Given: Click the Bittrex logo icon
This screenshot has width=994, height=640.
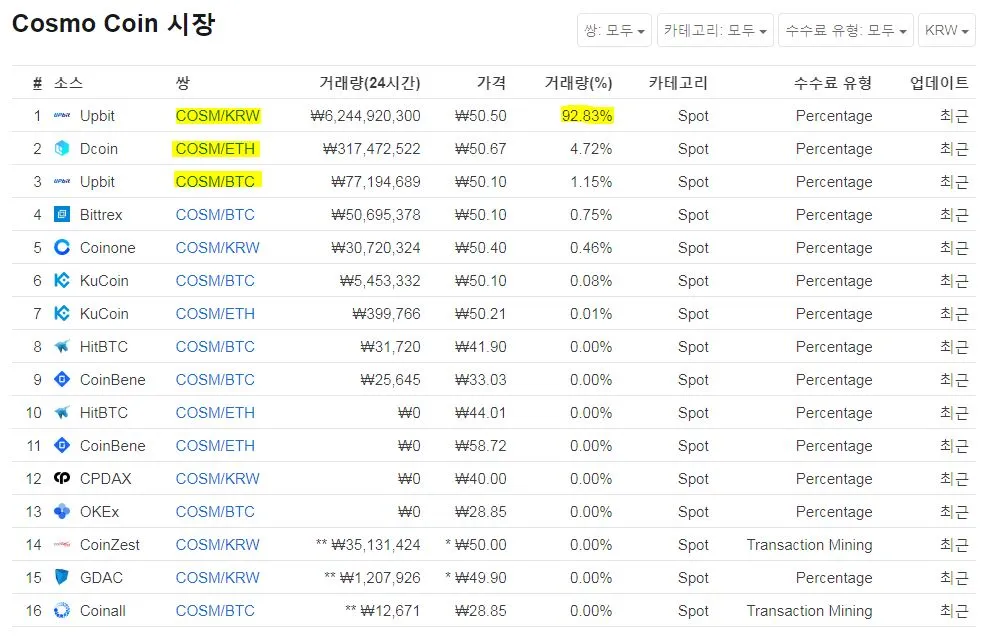Looking at the screenshot, I should (x=62, y=214).
